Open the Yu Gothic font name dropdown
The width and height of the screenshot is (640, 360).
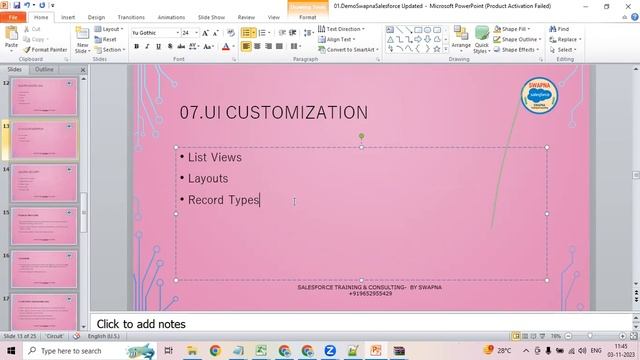[178, 33]
